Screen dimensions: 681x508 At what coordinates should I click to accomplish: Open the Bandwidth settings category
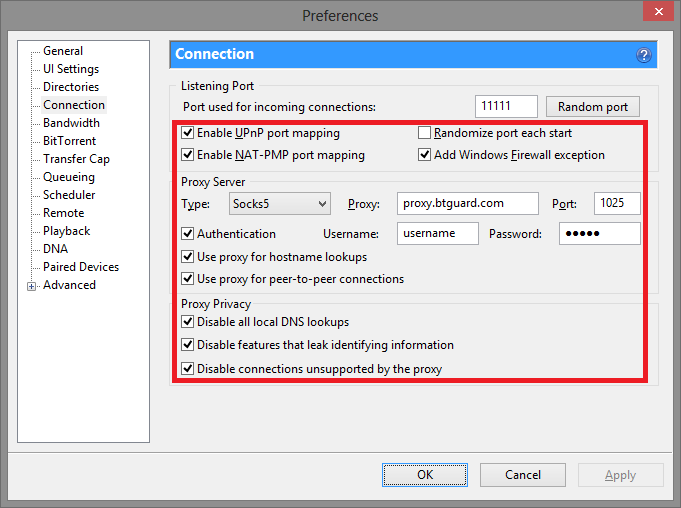coord(71,123)
